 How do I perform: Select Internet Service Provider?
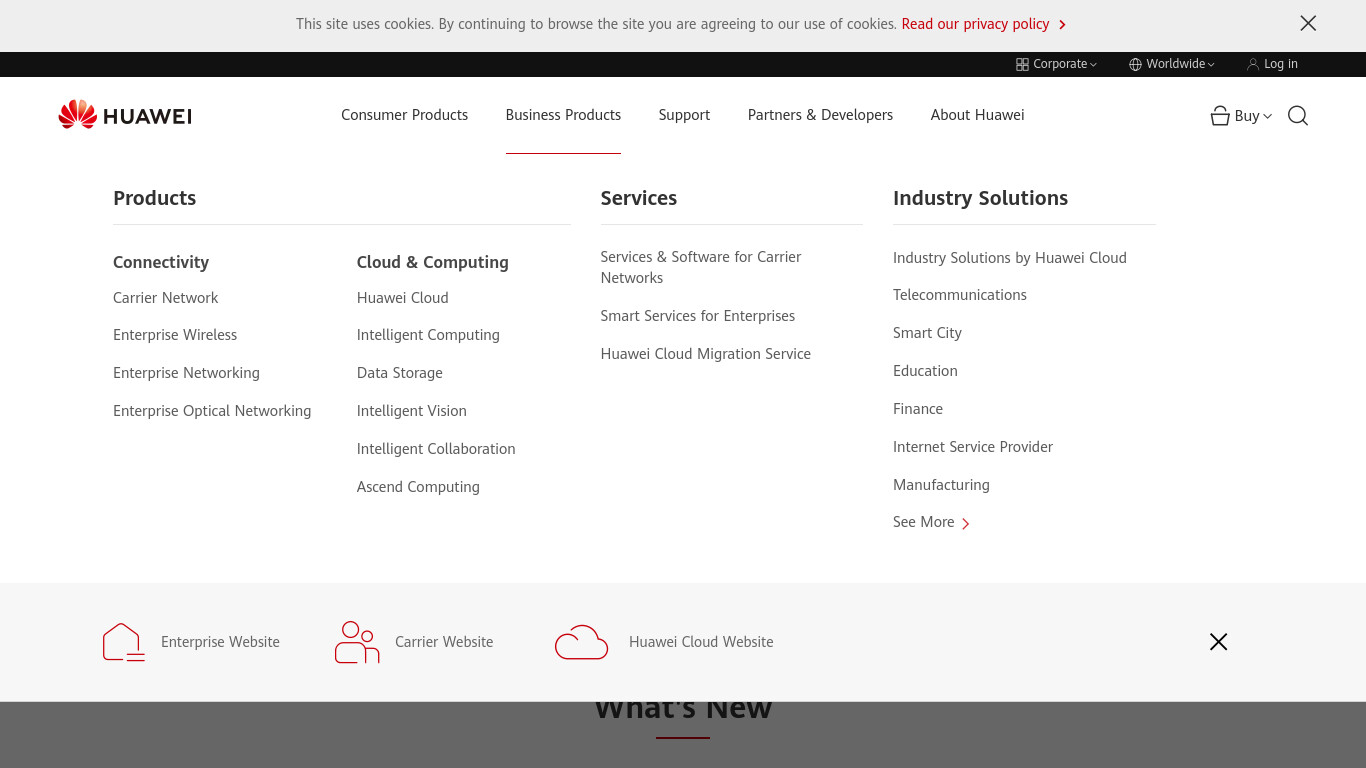[973, 447]
